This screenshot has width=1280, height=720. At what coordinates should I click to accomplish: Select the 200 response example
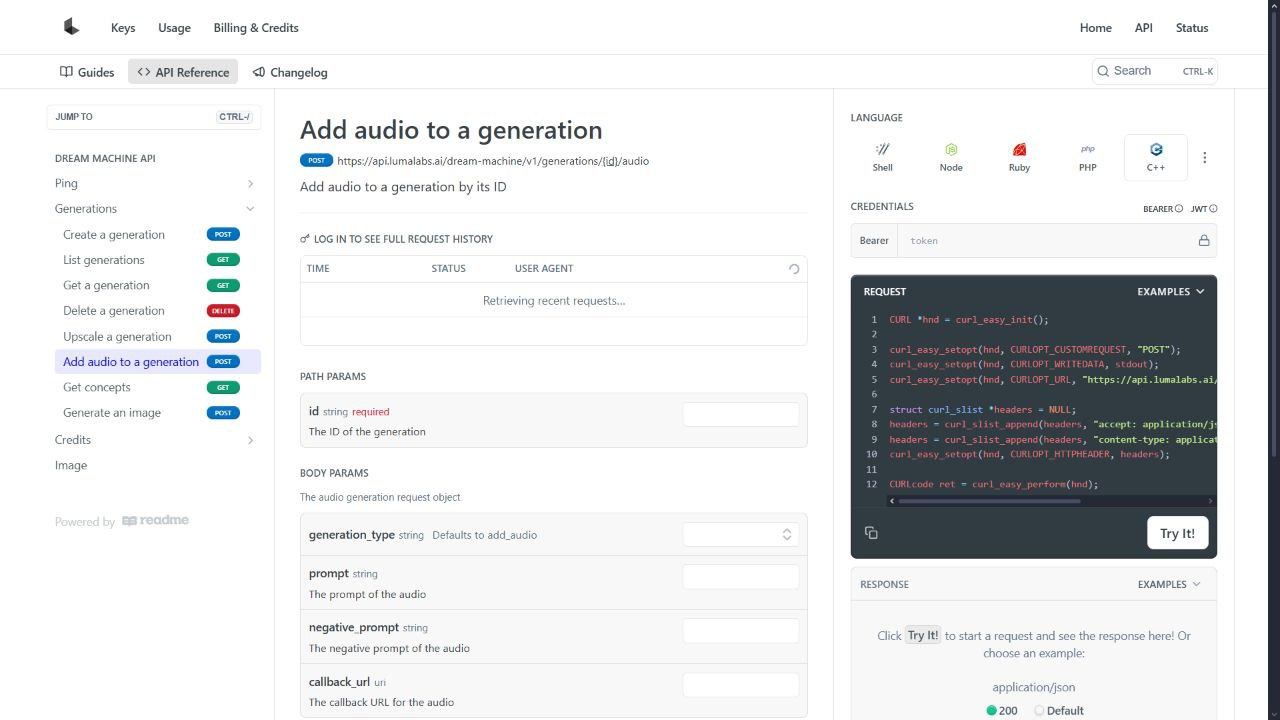coord(1001,710)
